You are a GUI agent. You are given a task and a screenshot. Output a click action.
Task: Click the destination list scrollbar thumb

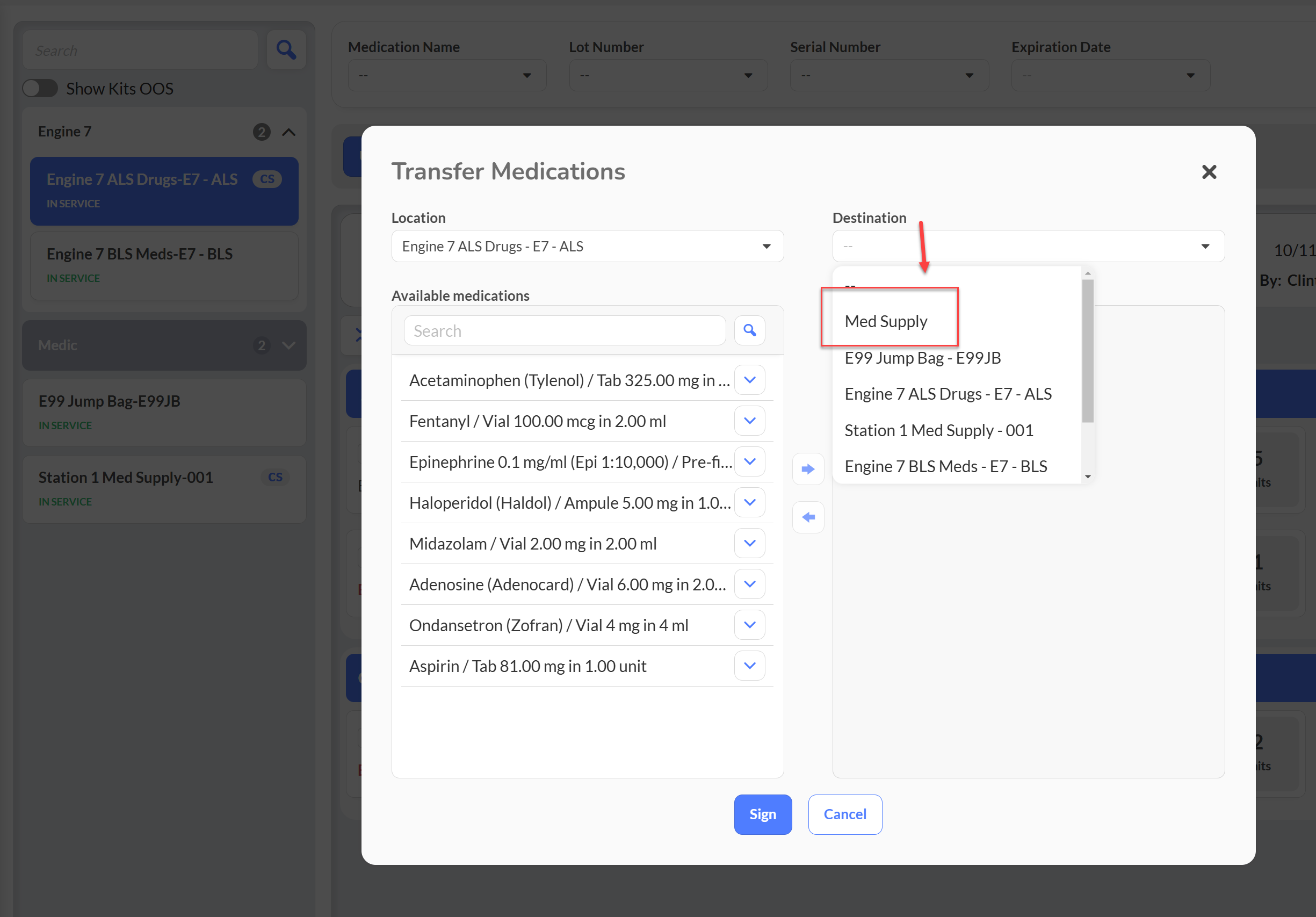click(1088, 351)
